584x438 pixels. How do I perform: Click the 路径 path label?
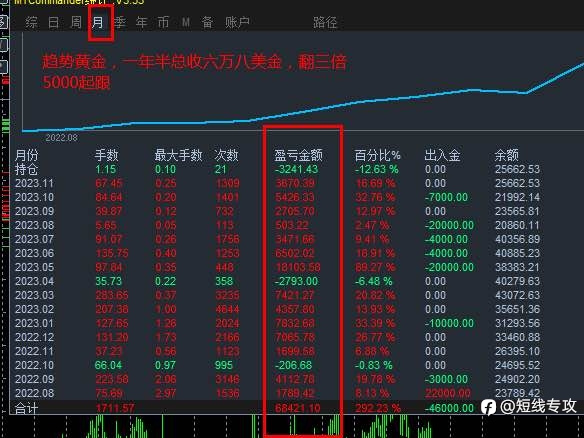(x=325, y=22)
